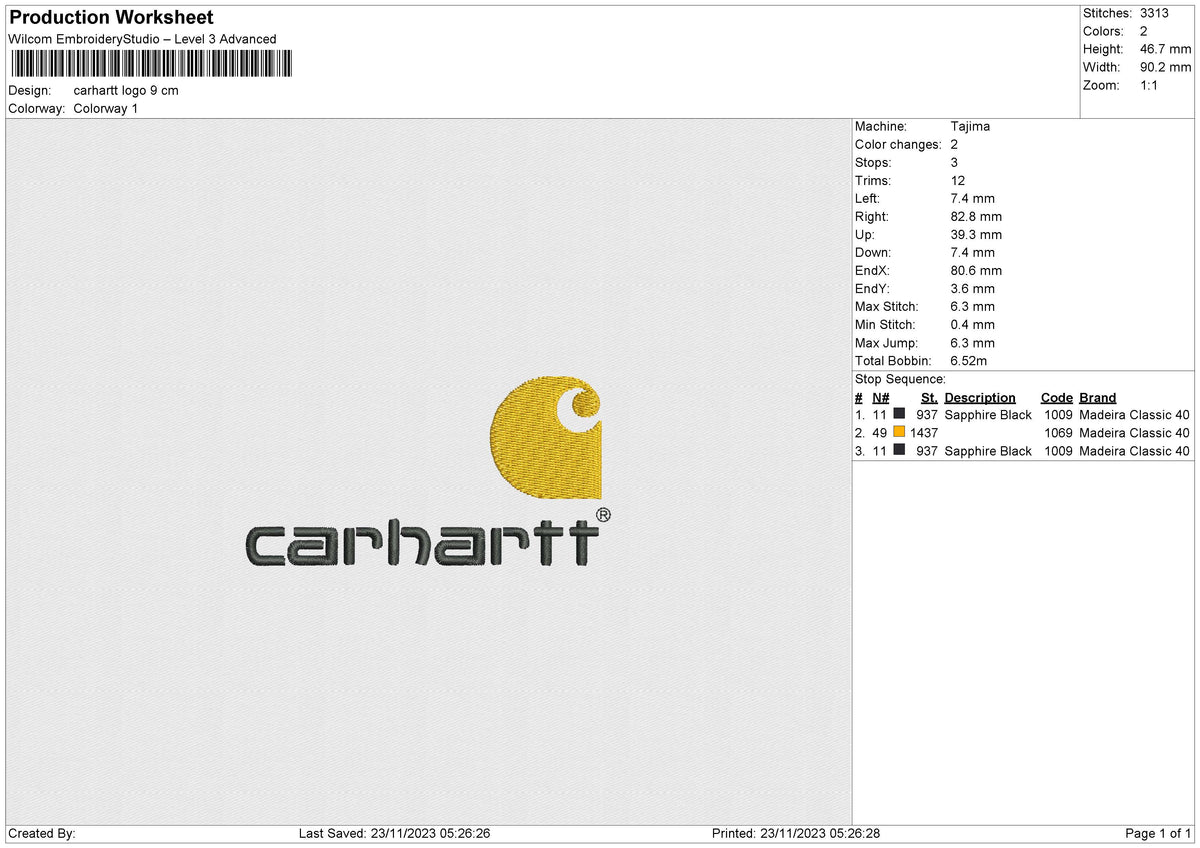Click the Stop Sequence label

pyautogui.click(x=900, y=379)
